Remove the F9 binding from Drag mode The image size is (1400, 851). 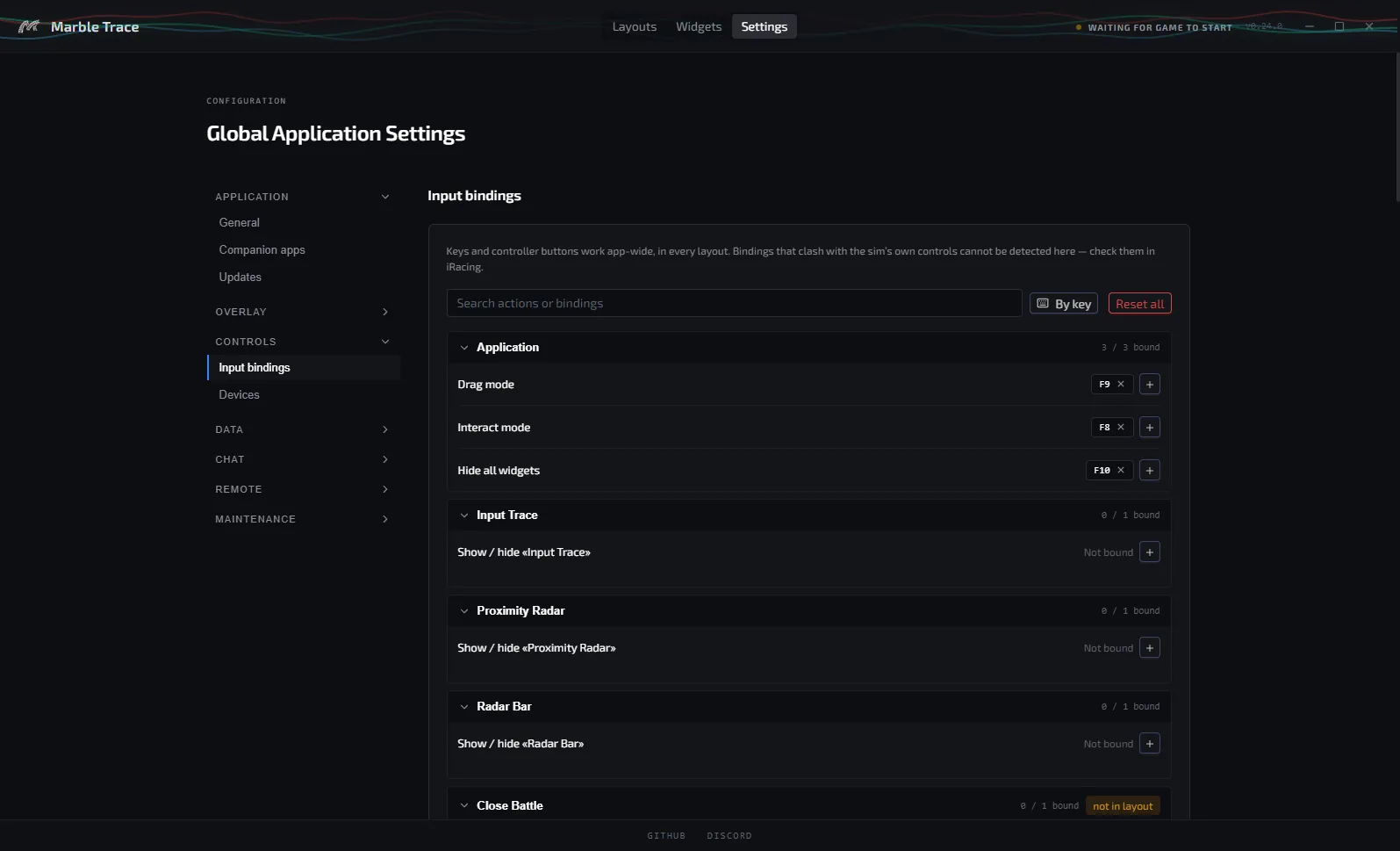click(1121, 384)
